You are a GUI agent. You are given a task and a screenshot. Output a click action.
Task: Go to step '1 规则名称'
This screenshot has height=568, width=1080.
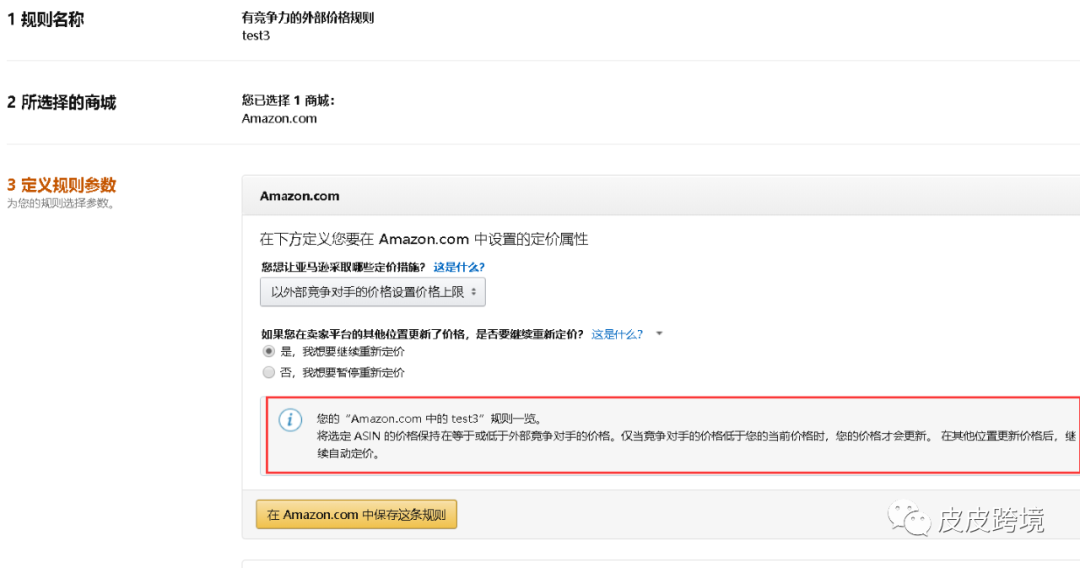pos(46,19)
